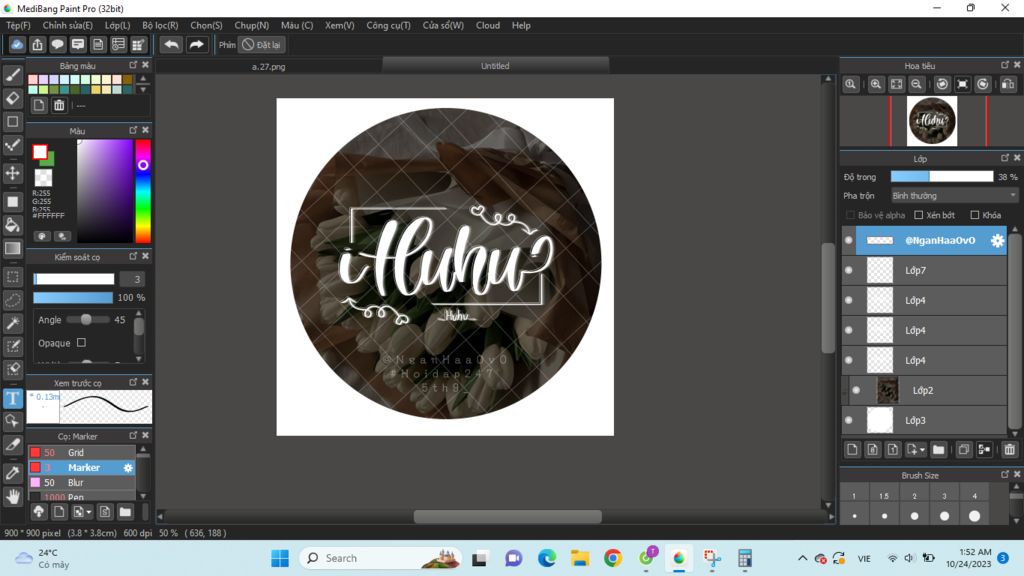1024x576 pixels.
Task: Adjust the Độ trong opacity slider
Action: 942,177
